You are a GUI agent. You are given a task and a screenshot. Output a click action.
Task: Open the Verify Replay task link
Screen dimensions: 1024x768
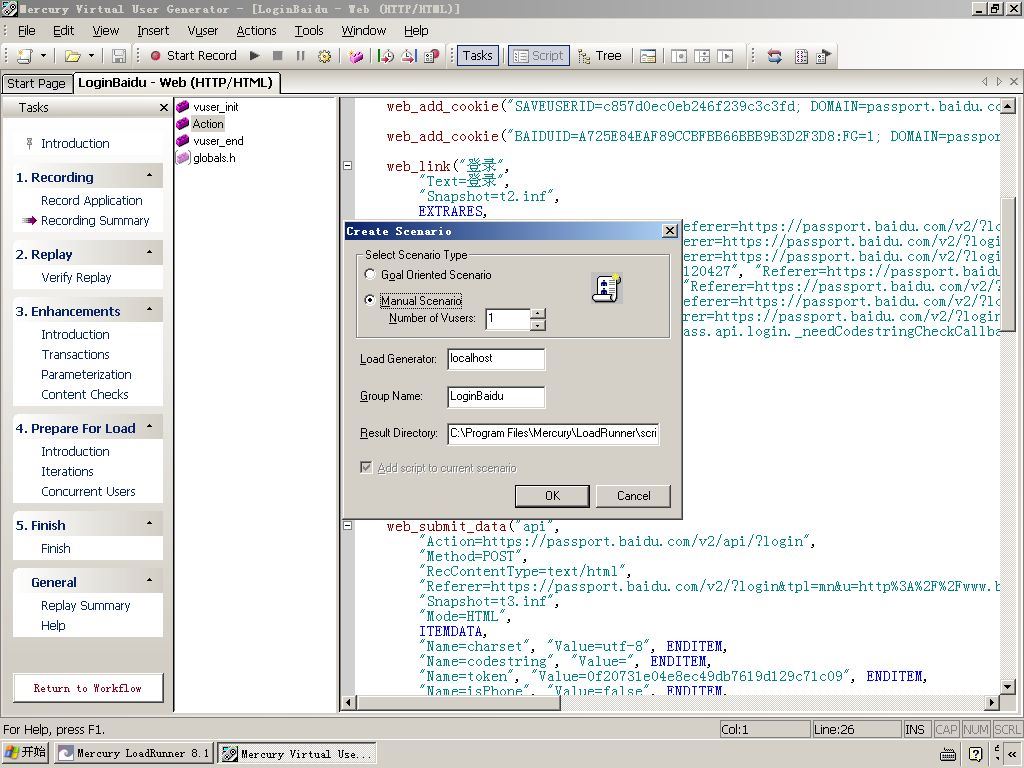click(x=76, y=278)
